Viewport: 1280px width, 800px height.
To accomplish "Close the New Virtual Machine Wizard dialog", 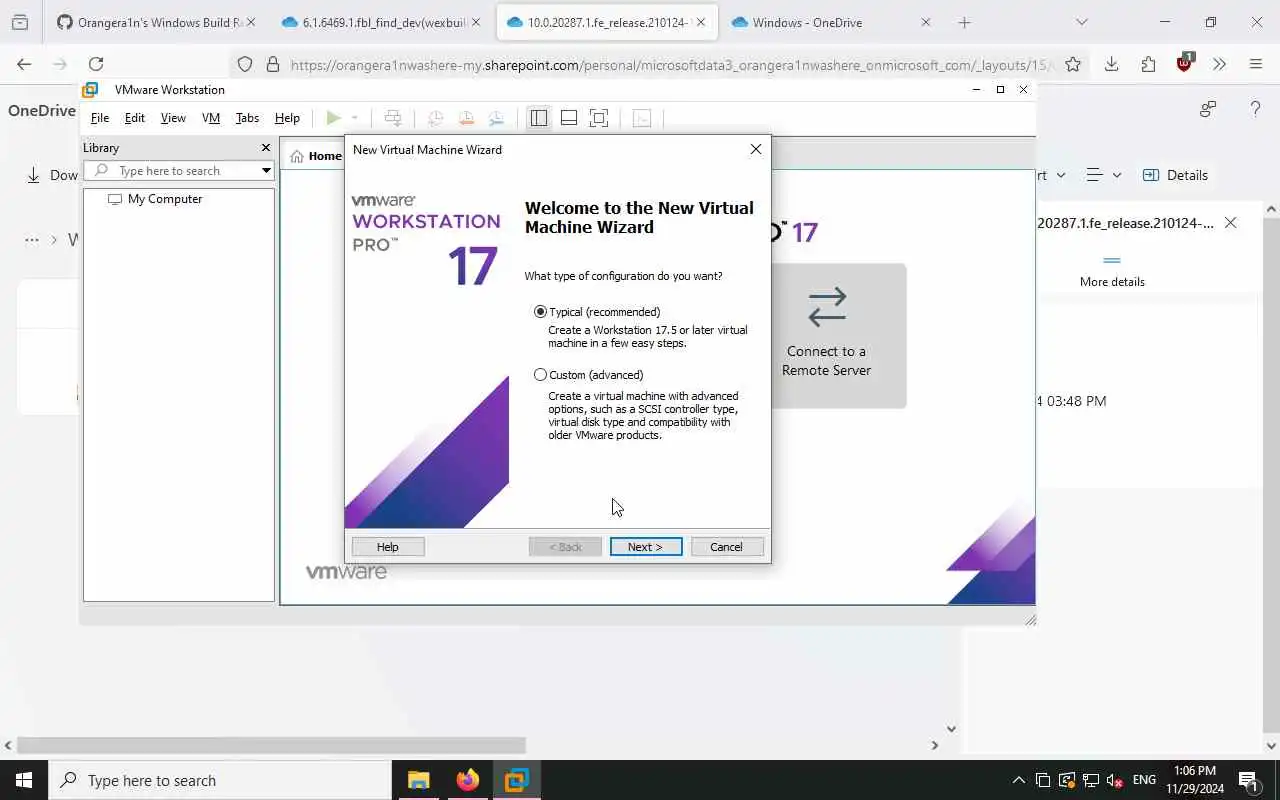I will tap(756, 149).
